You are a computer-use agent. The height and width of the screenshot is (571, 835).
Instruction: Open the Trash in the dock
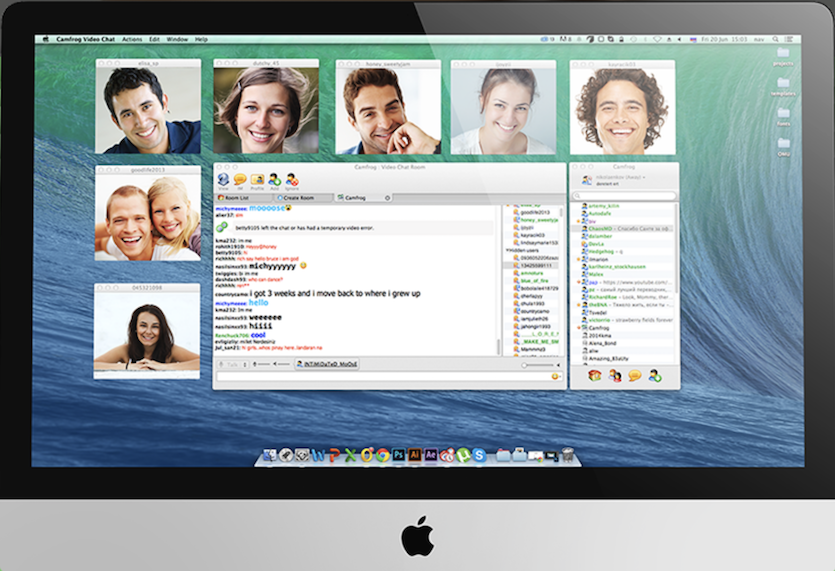point(568,455)
